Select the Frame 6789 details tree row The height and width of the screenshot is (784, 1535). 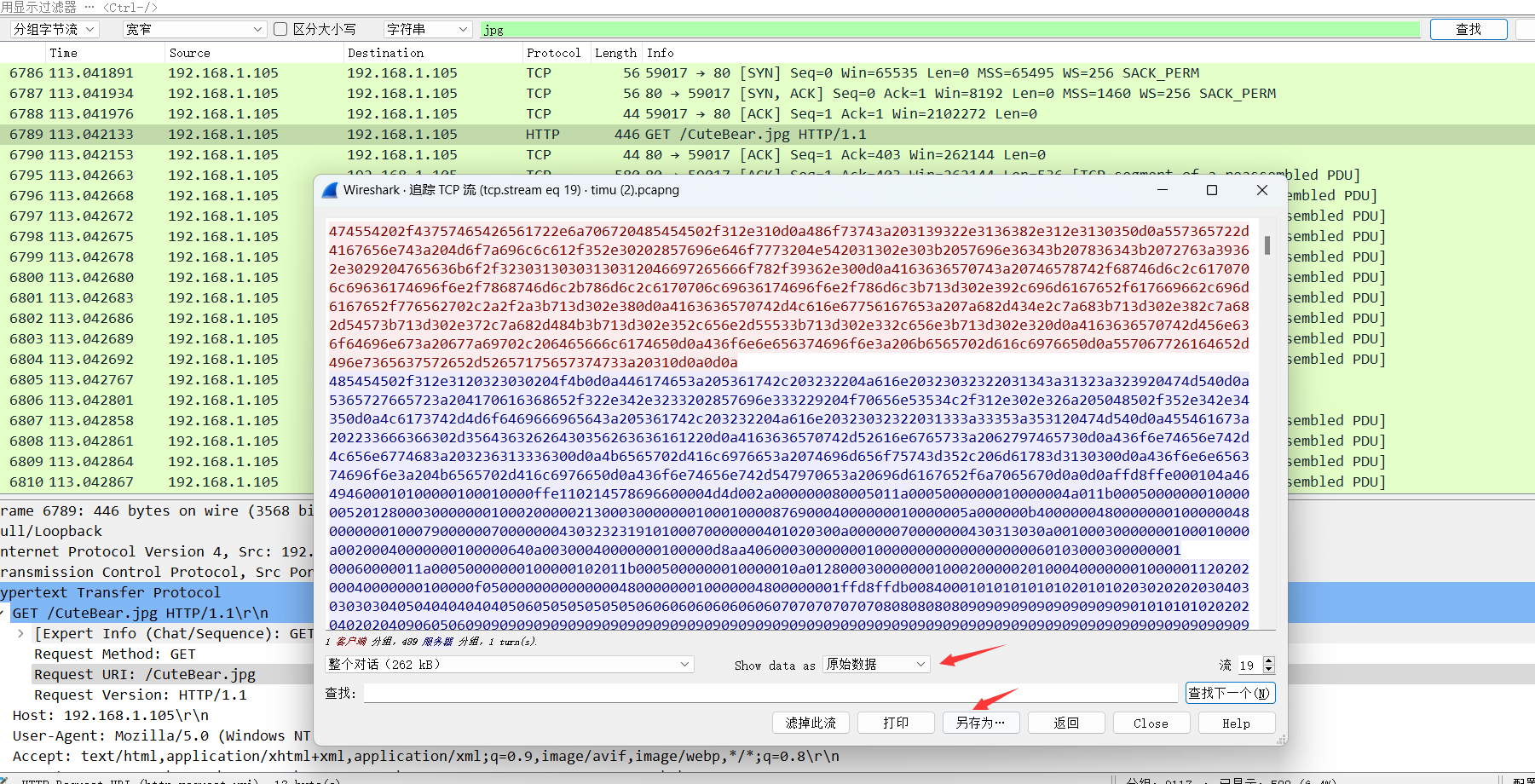tap(157, 511)
